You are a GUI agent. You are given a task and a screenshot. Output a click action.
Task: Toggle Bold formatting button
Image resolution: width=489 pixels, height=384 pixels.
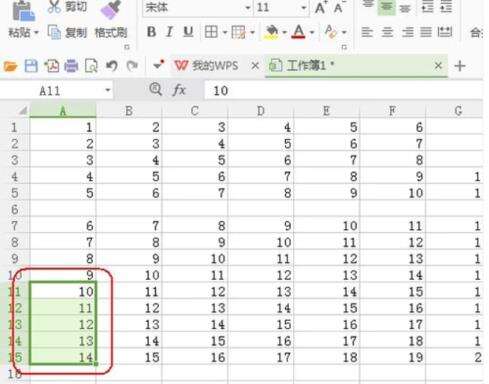pyautogui.click(x=151, y=32)
